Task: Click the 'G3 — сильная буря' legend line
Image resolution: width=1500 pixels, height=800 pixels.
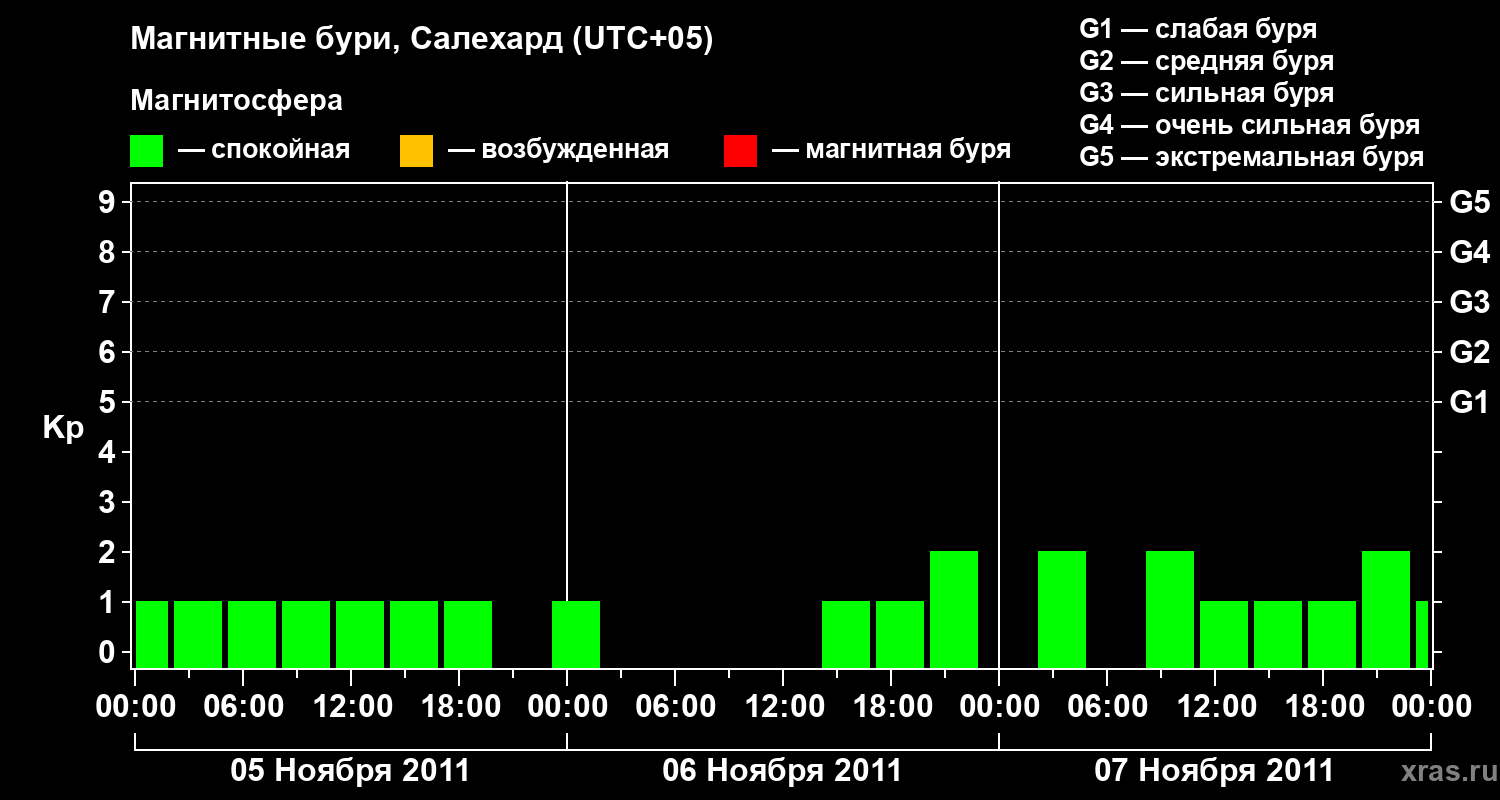Action: (1207, 93)
